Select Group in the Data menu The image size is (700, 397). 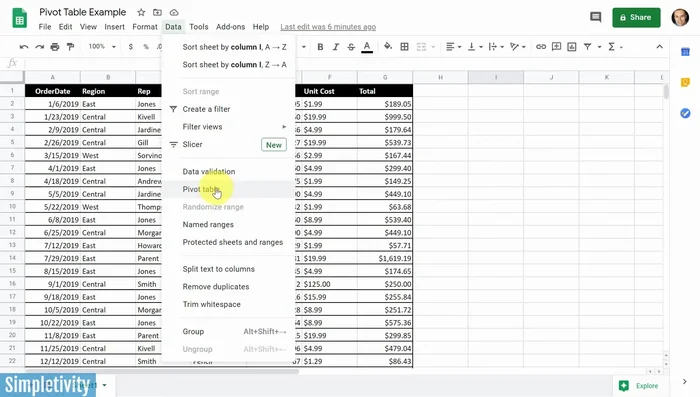pos(228,331)
